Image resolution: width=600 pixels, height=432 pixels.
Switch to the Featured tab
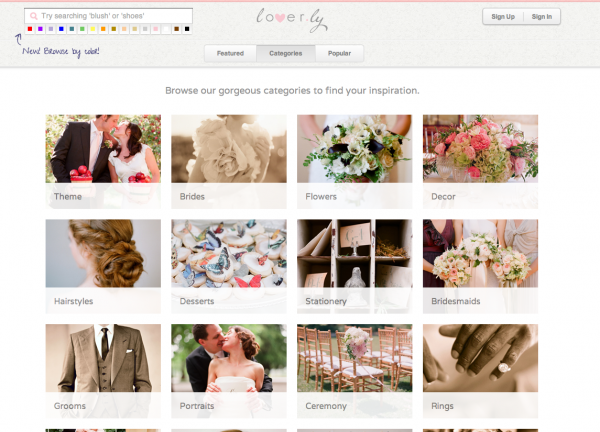tap(230, 53)
